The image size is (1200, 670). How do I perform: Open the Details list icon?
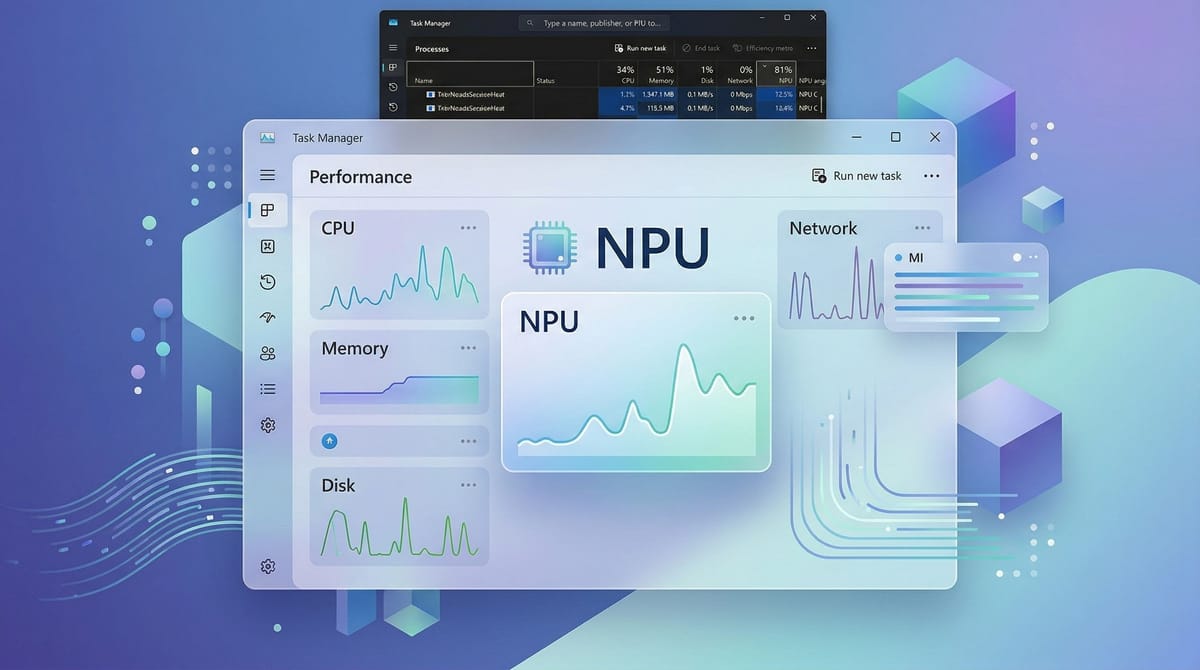267,388
